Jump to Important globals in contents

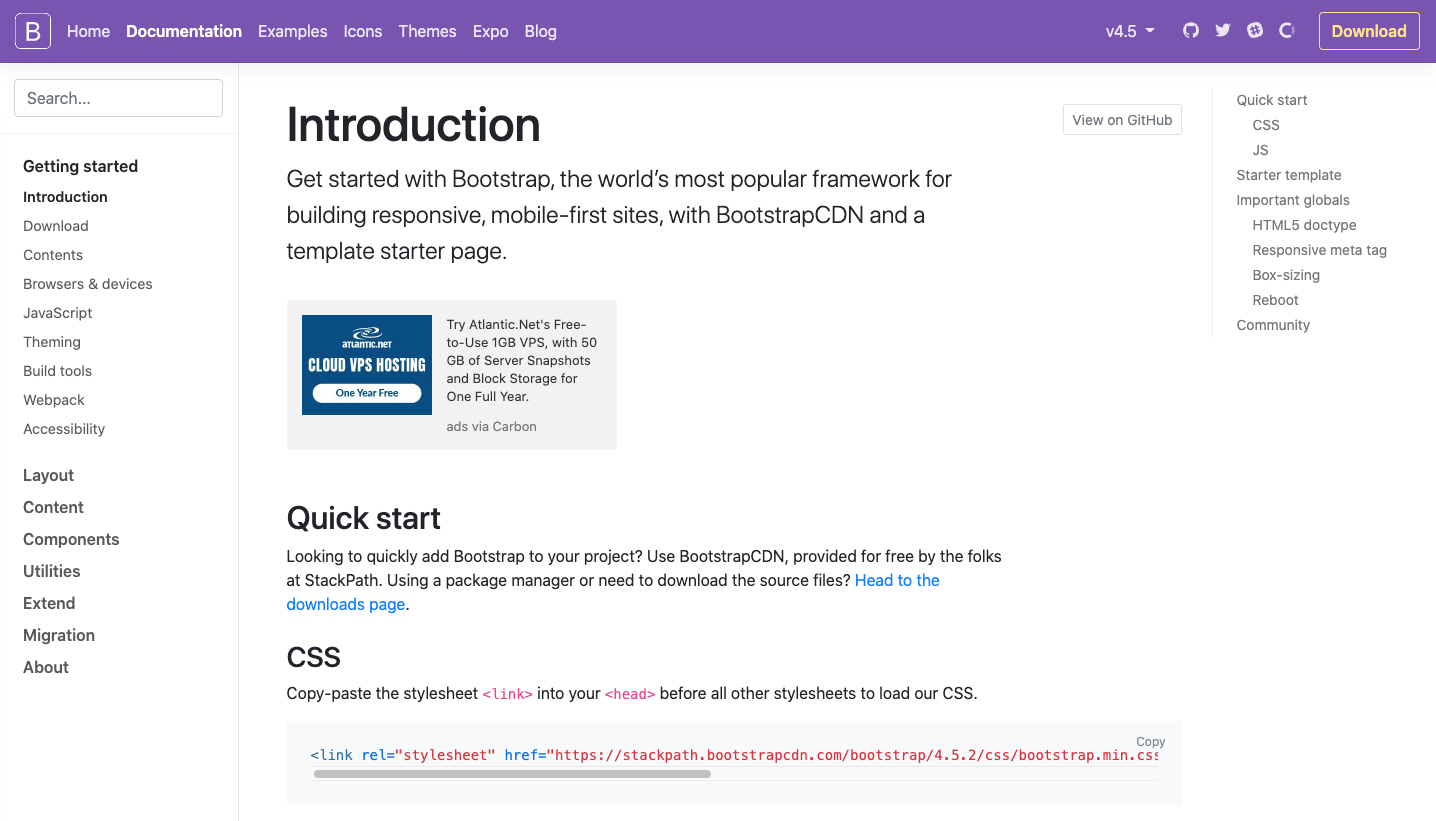coord(1293,200)
